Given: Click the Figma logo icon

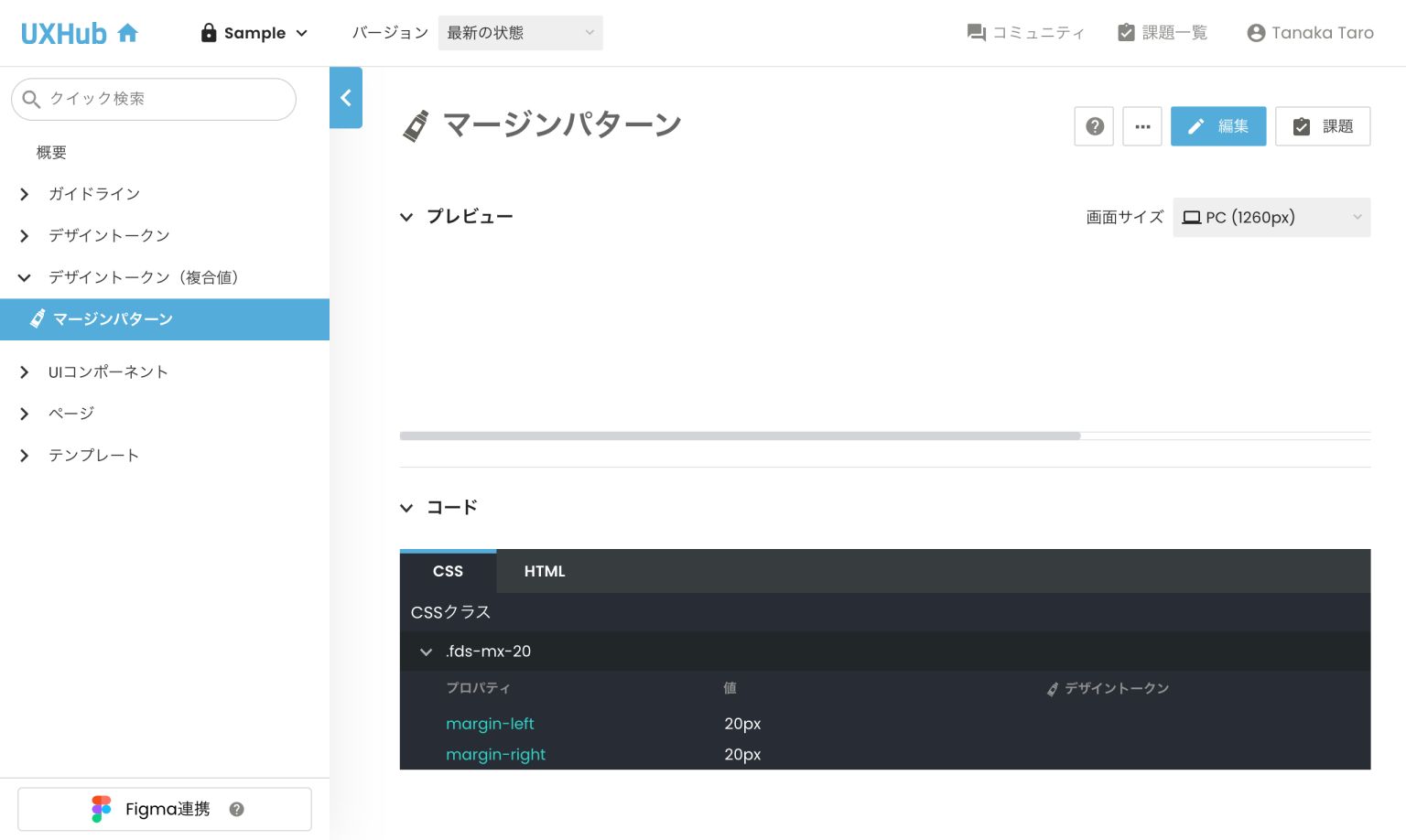Looking at the screenshot, I should (101, 808).
